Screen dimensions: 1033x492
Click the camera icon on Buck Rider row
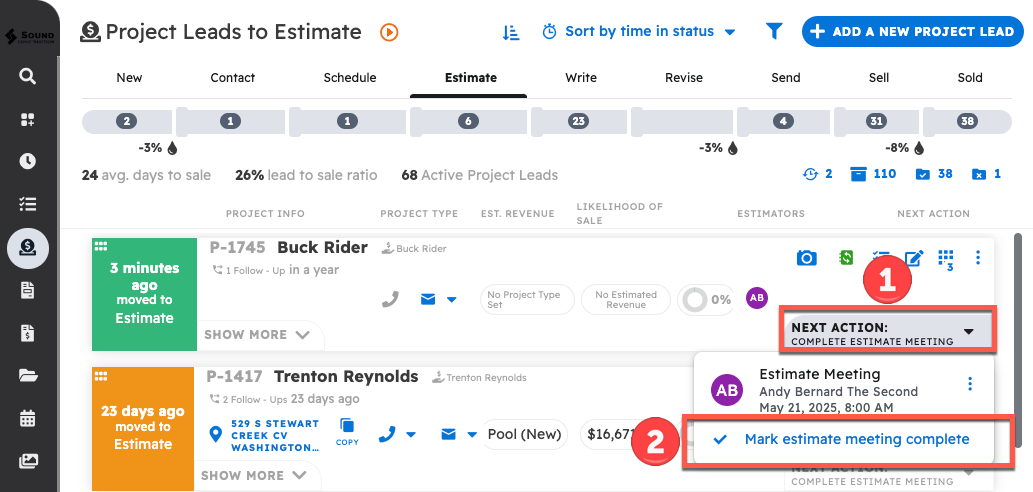tap(806, 258)
